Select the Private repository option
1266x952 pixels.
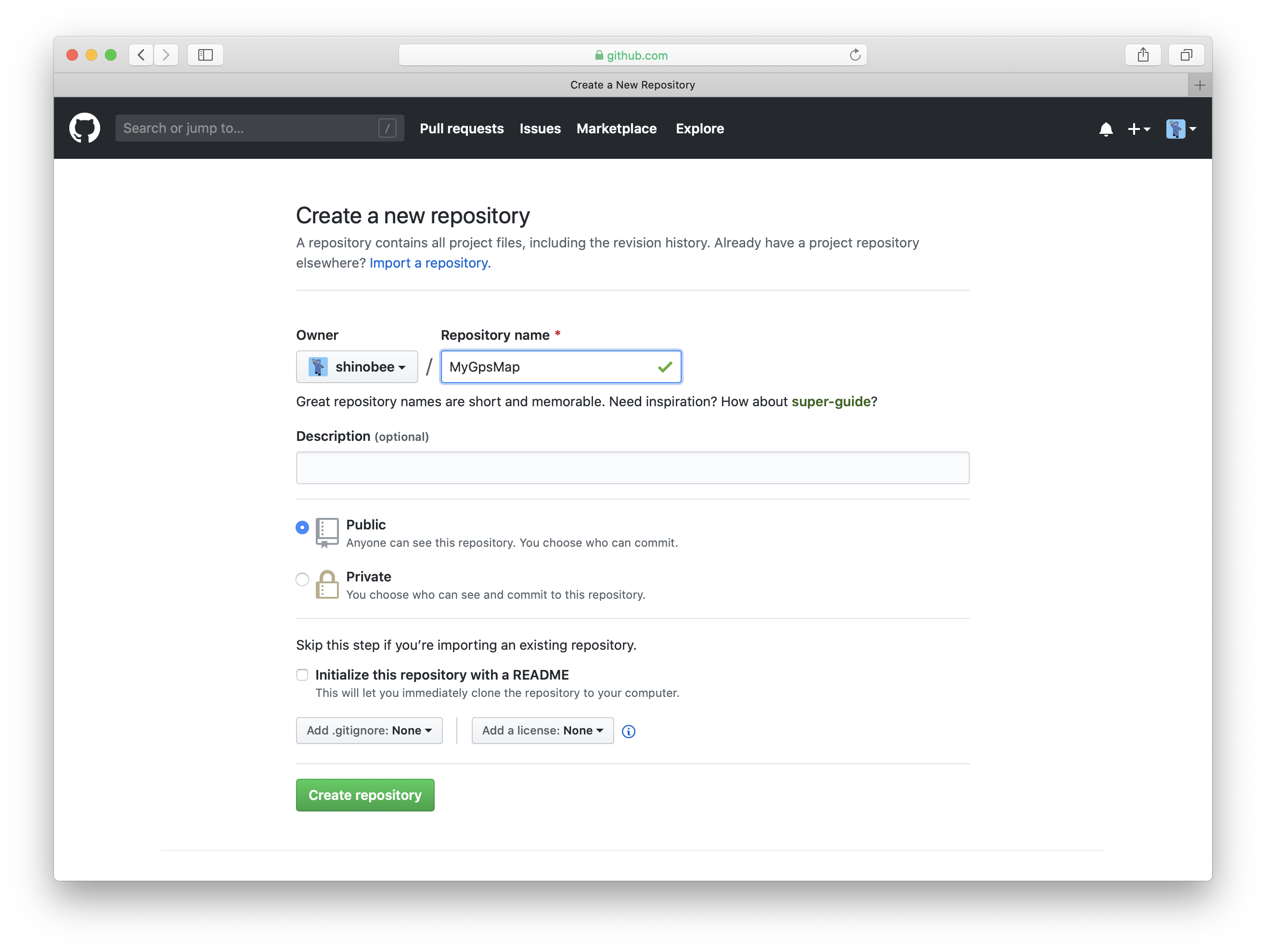(302, 579)
